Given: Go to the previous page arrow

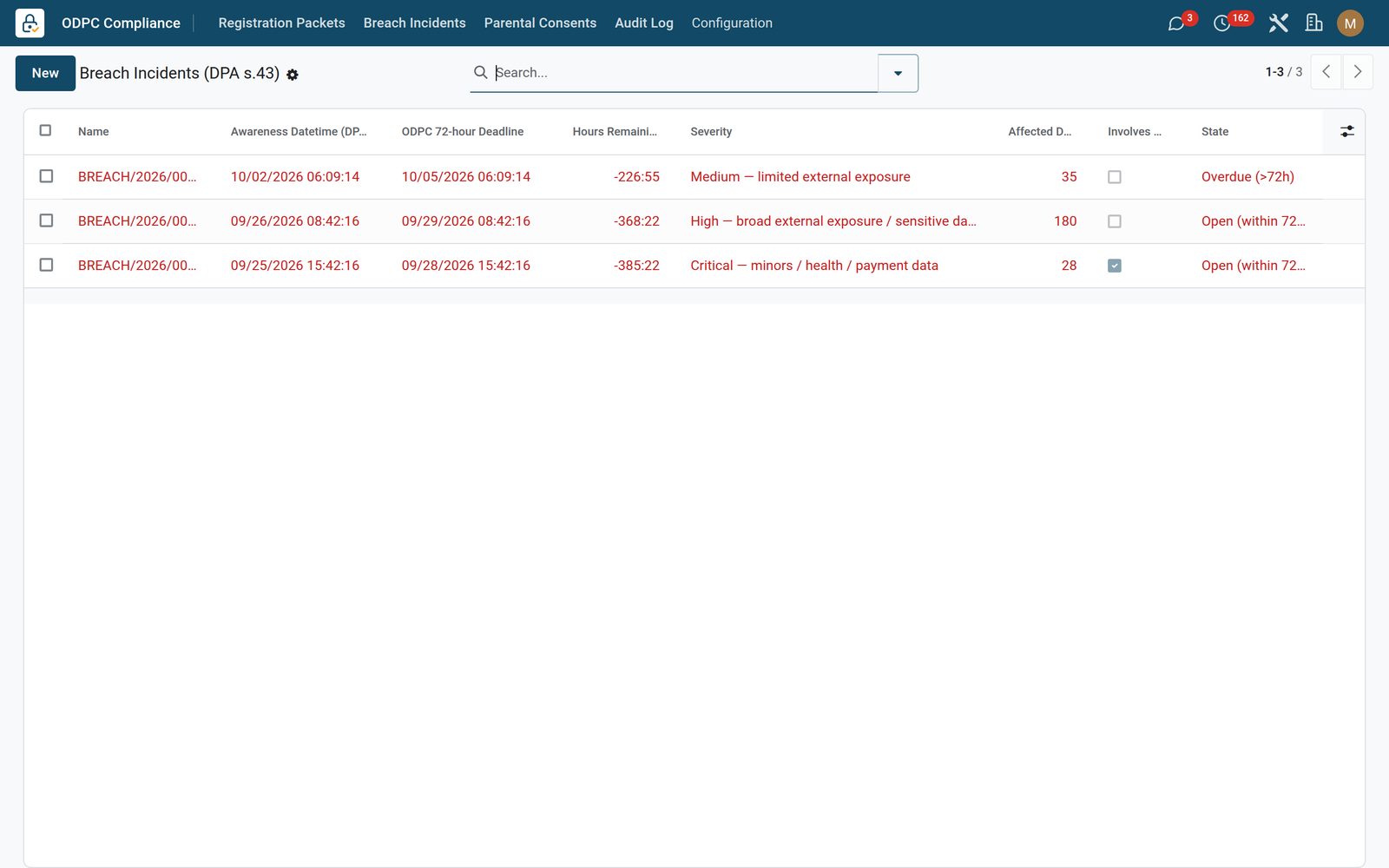Looking at the screenshot, I should (x=1326, y=72).
